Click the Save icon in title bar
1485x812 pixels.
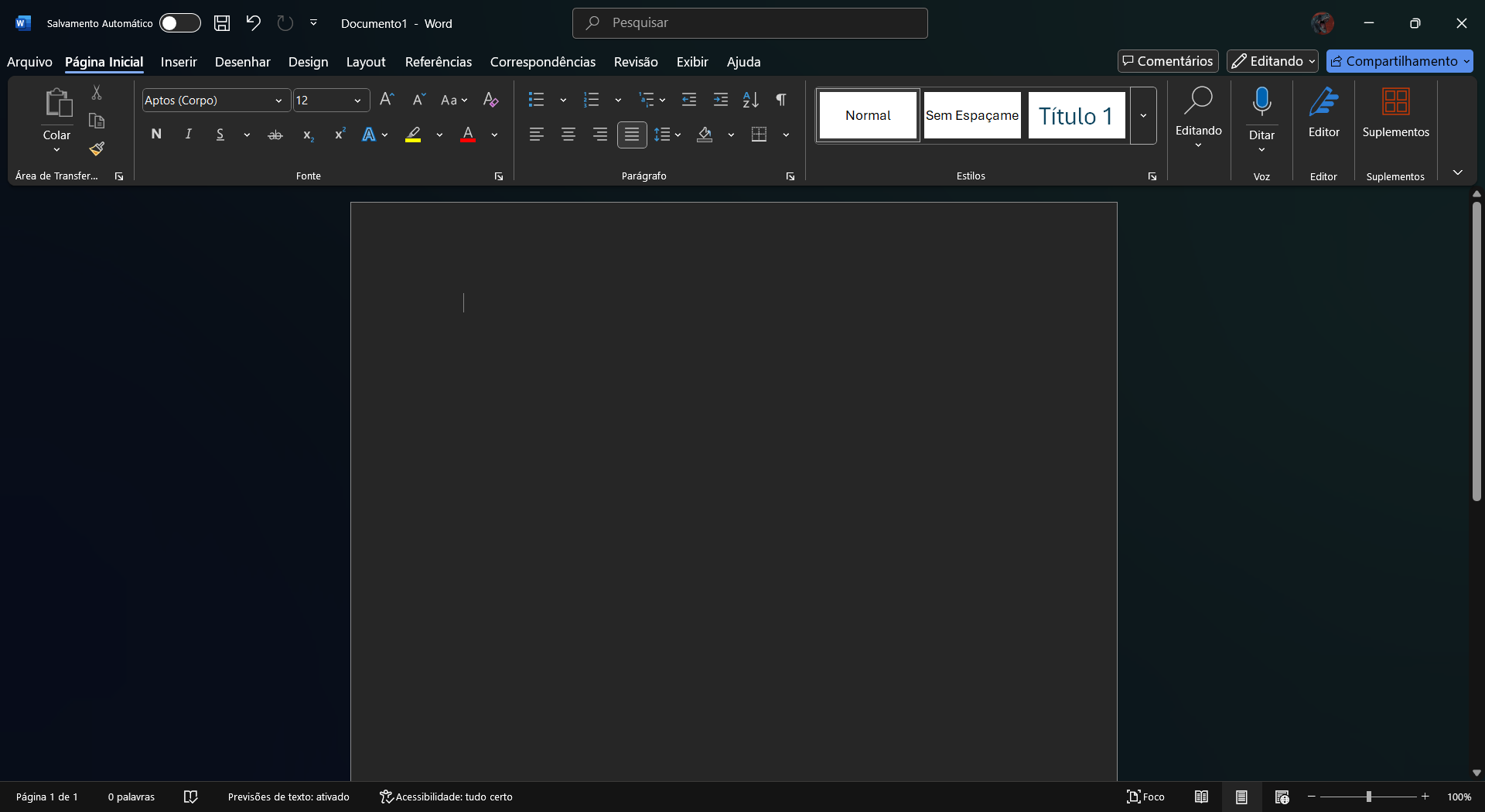(x=222, y=23)
